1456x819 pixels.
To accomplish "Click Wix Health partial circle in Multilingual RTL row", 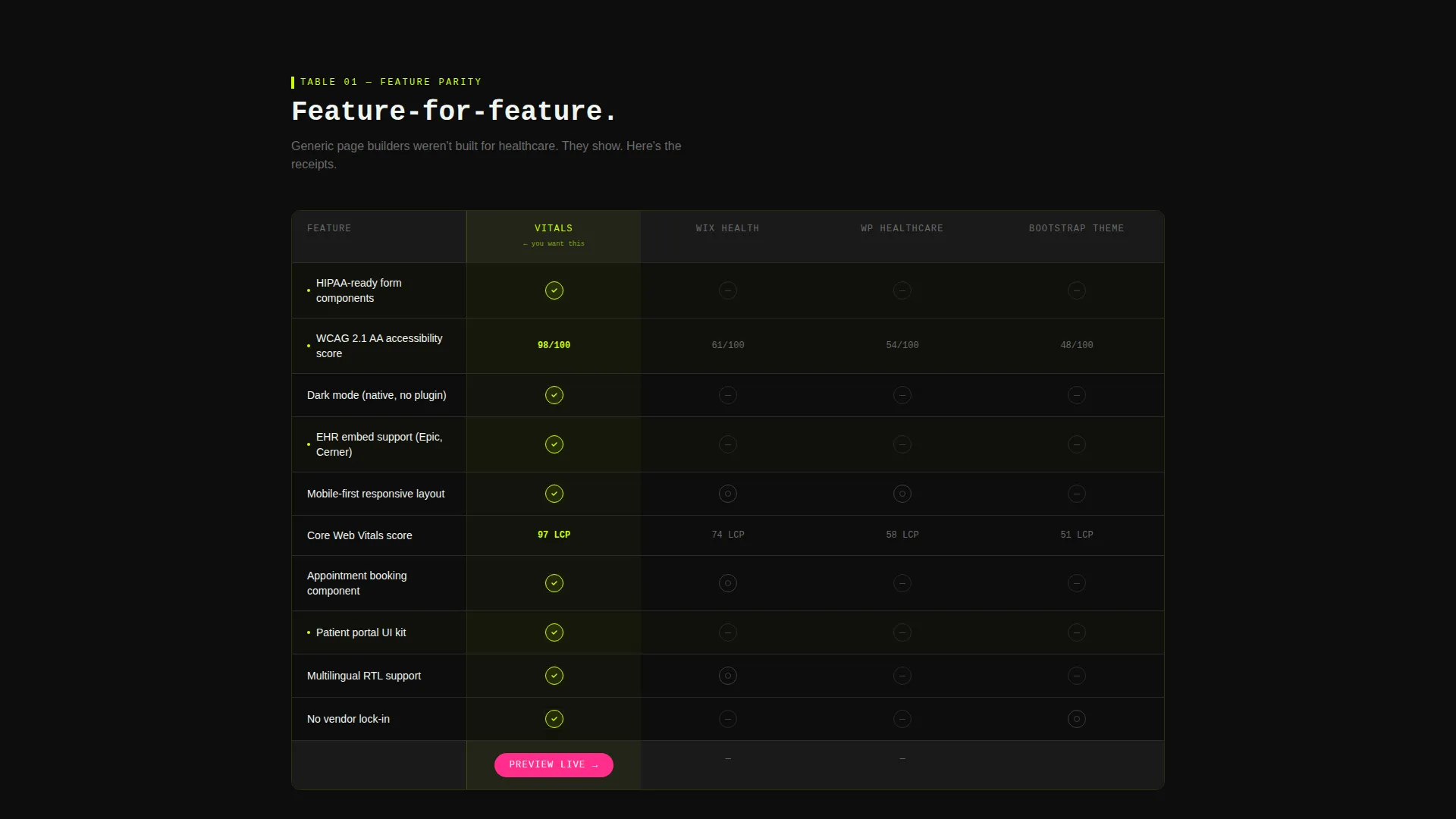I will coord(728,676).
